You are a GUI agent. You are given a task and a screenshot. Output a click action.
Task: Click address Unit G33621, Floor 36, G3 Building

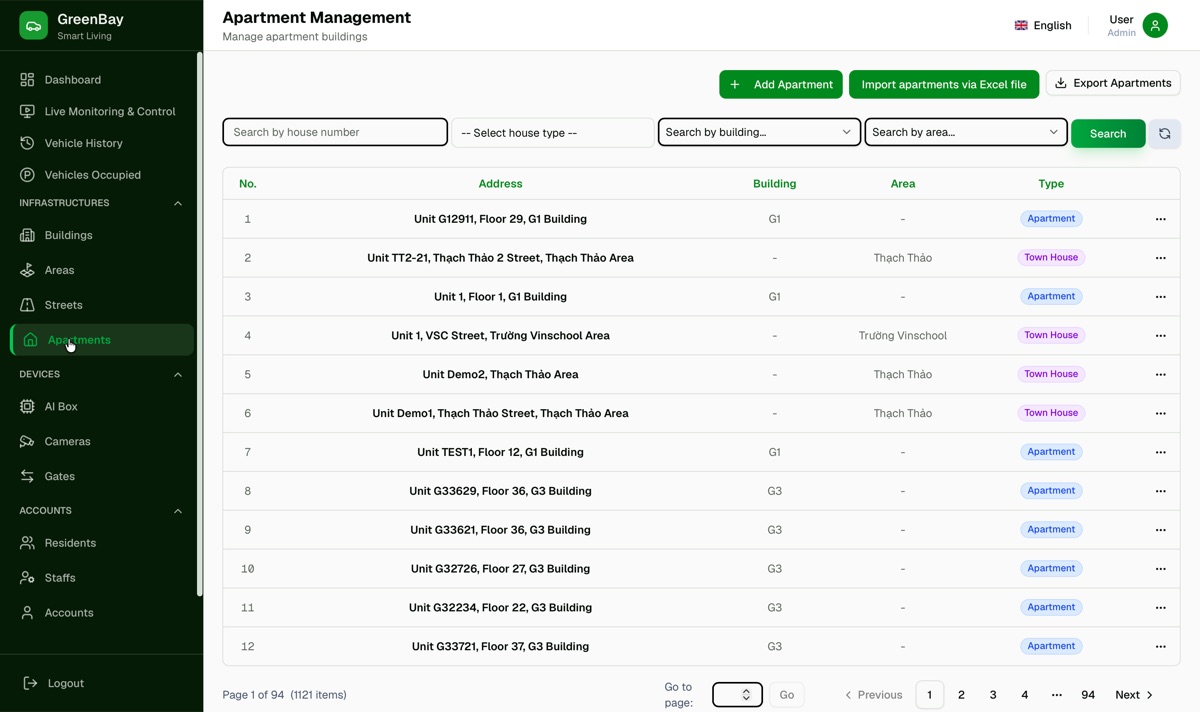[500, 530]
